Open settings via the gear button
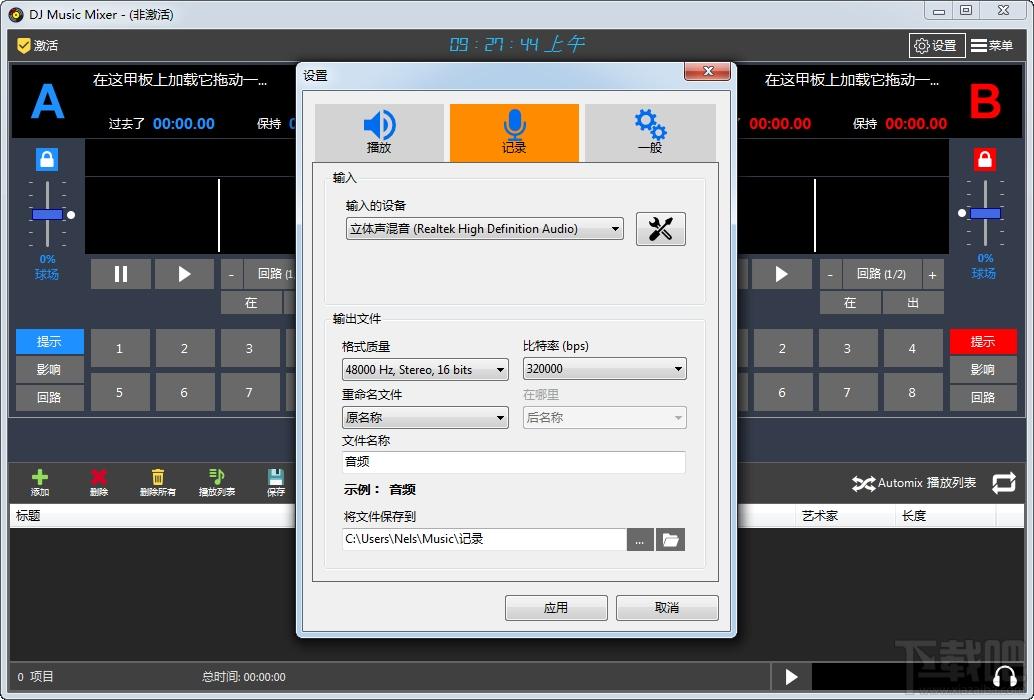This screenshot has height=700, width=1034. click(x=936, y=45)
